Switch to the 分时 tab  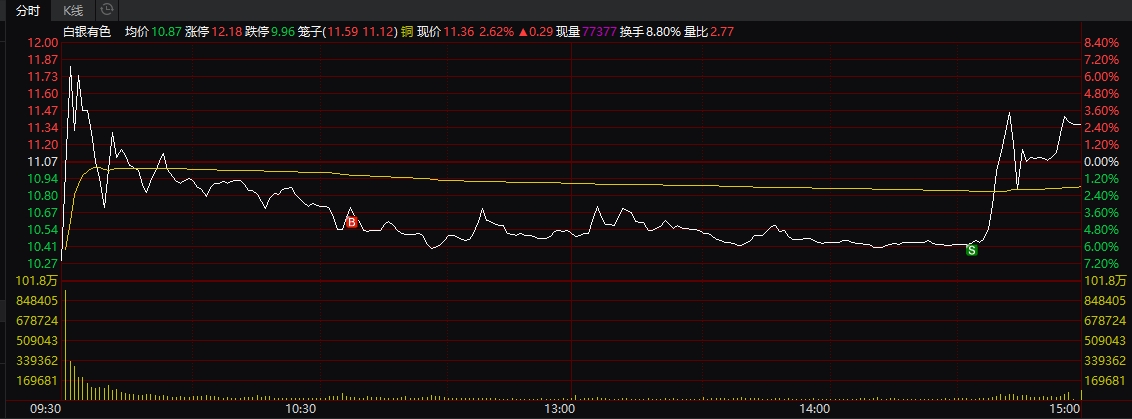point(29,11)
